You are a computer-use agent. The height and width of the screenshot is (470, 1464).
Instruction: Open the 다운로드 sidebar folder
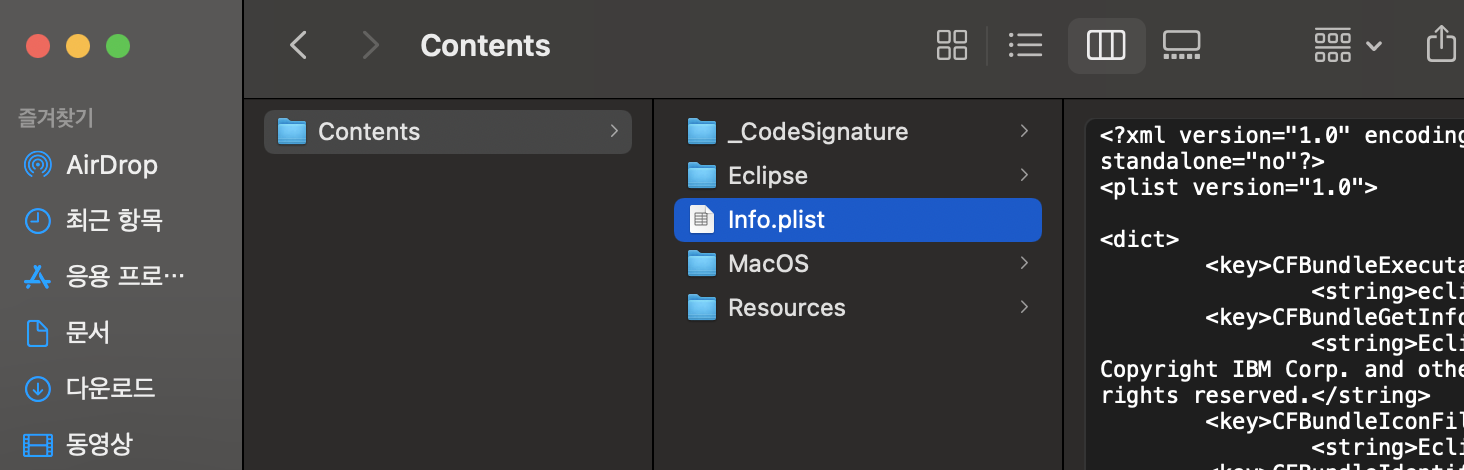[110, 388]
